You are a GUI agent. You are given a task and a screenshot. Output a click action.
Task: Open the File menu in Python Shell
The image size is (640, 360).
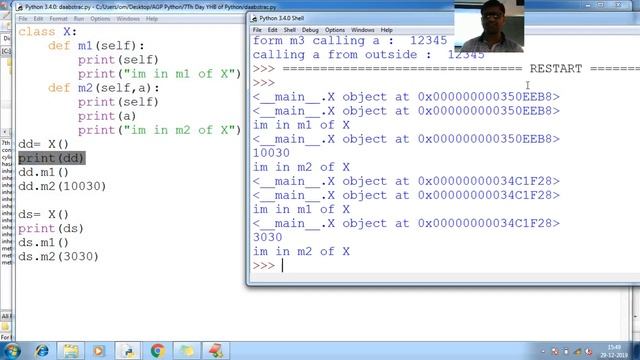pyautogui.click(x=257, y=30)
